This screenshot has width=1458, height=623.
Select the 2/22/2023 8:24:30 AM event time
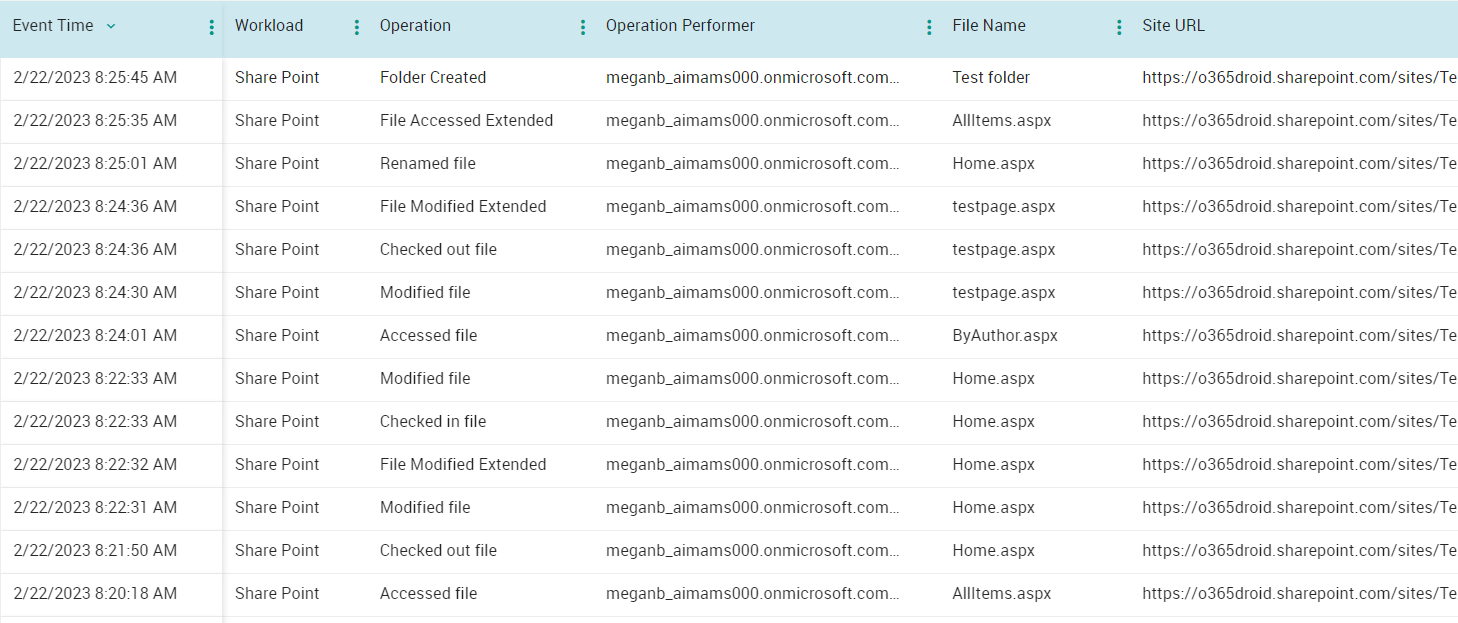pos(95,293)
